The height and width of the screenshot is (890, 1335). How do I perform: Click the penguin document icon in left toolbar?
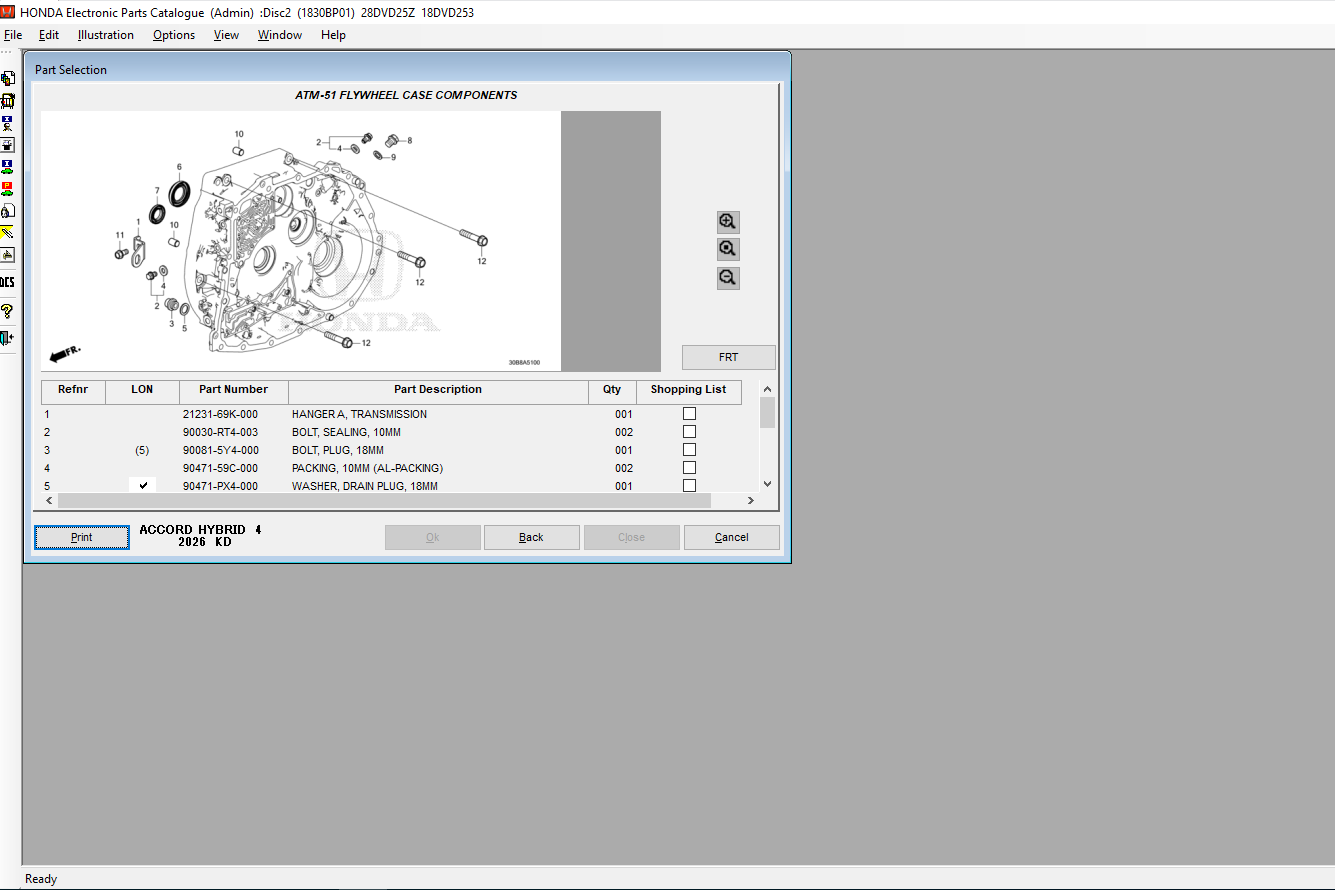coord(8,211)
